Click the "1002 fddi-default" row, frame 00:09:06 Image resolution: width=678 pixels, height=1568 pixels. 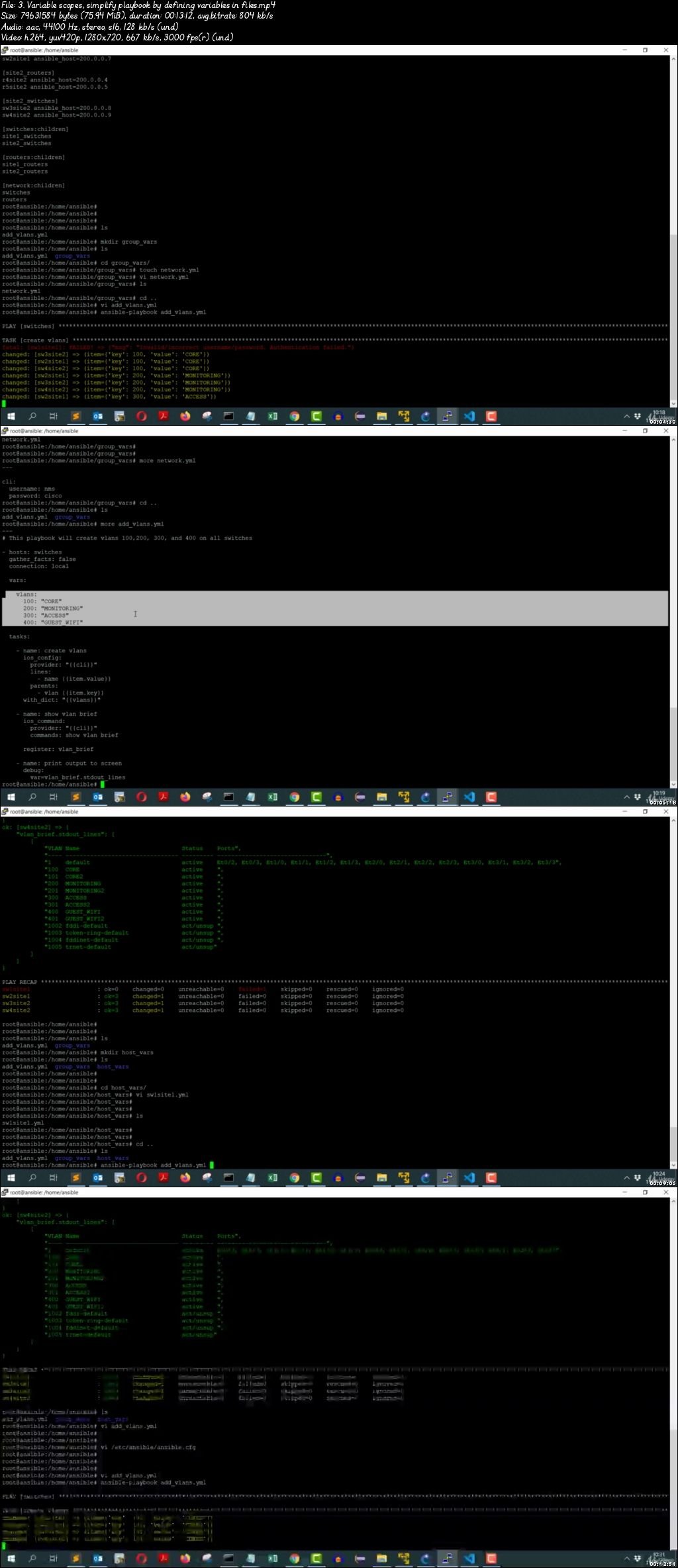[x=134, y=926]
